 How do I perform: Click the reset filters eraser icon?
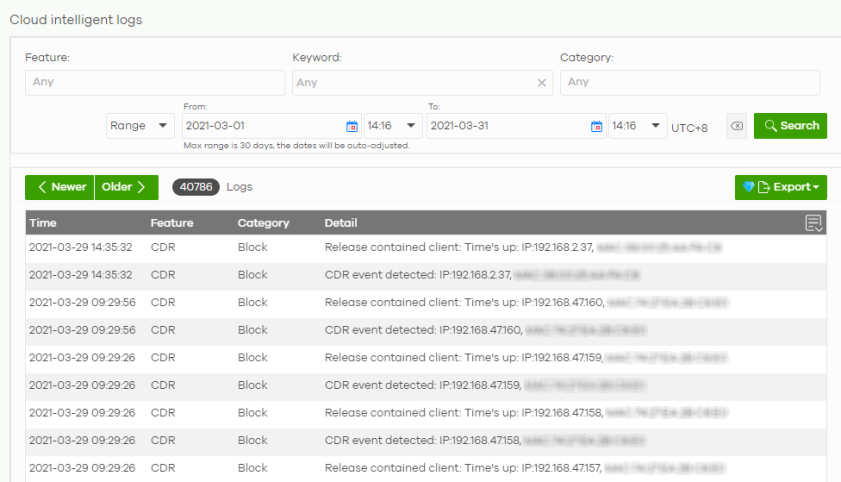point(736,126)
